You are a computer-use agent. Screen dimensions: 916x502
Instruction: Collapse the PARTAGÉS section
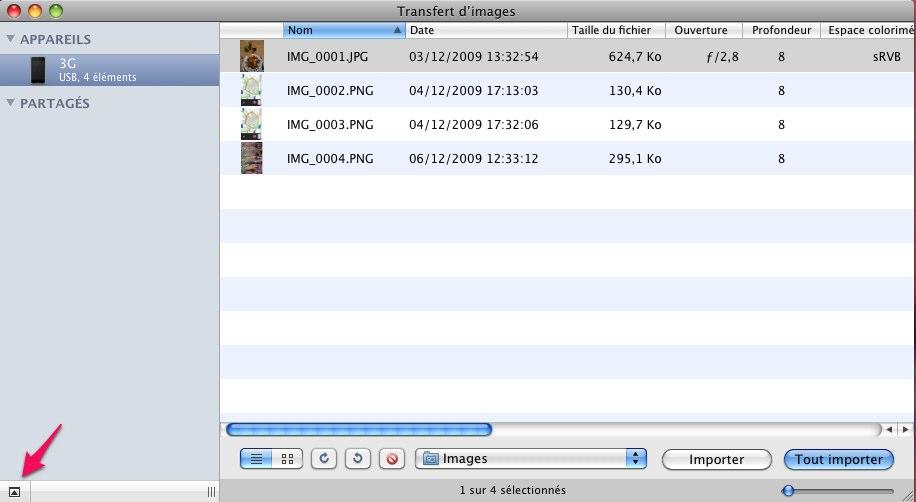pyautogui.click(x=10, y=103)
